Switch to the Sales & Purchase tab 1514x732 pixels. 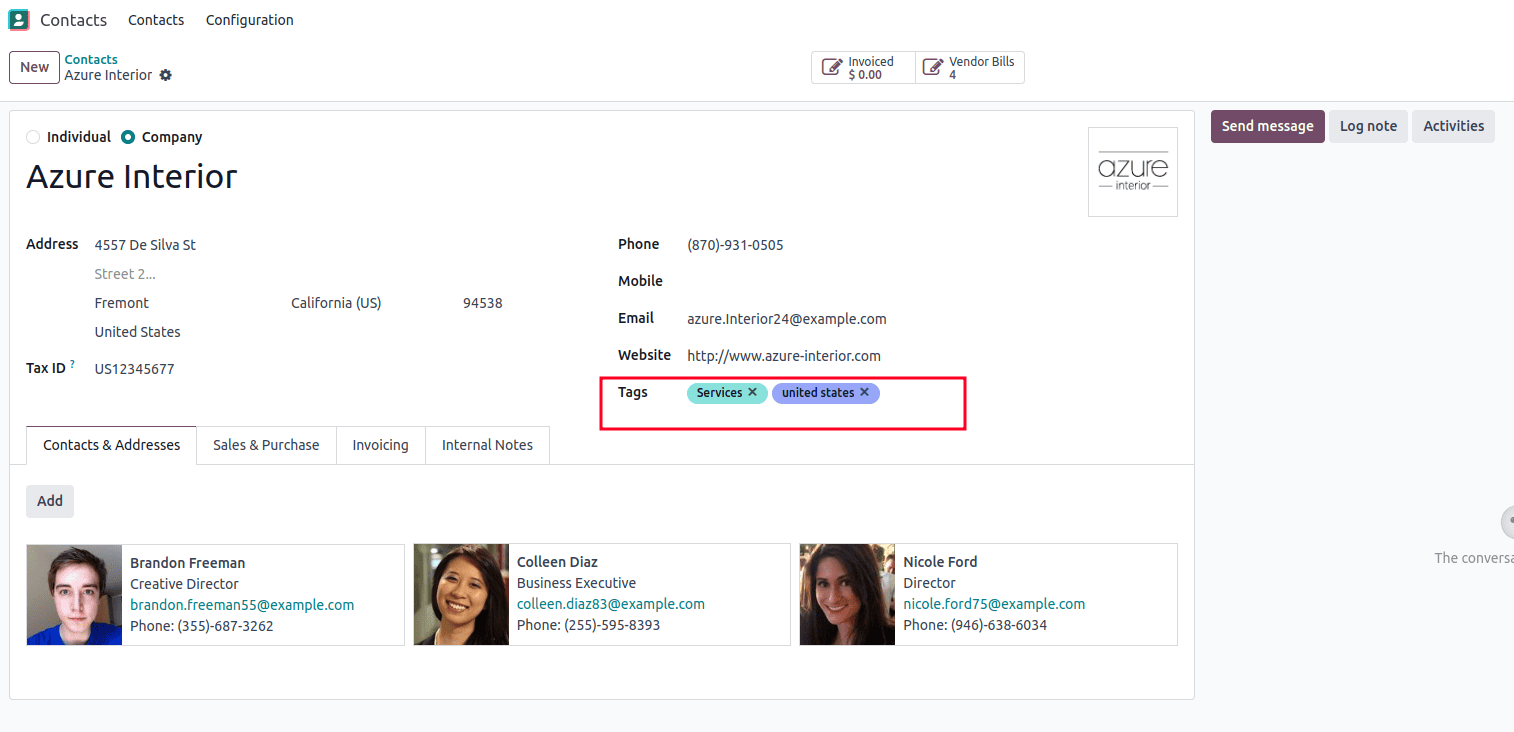(266, 445)
